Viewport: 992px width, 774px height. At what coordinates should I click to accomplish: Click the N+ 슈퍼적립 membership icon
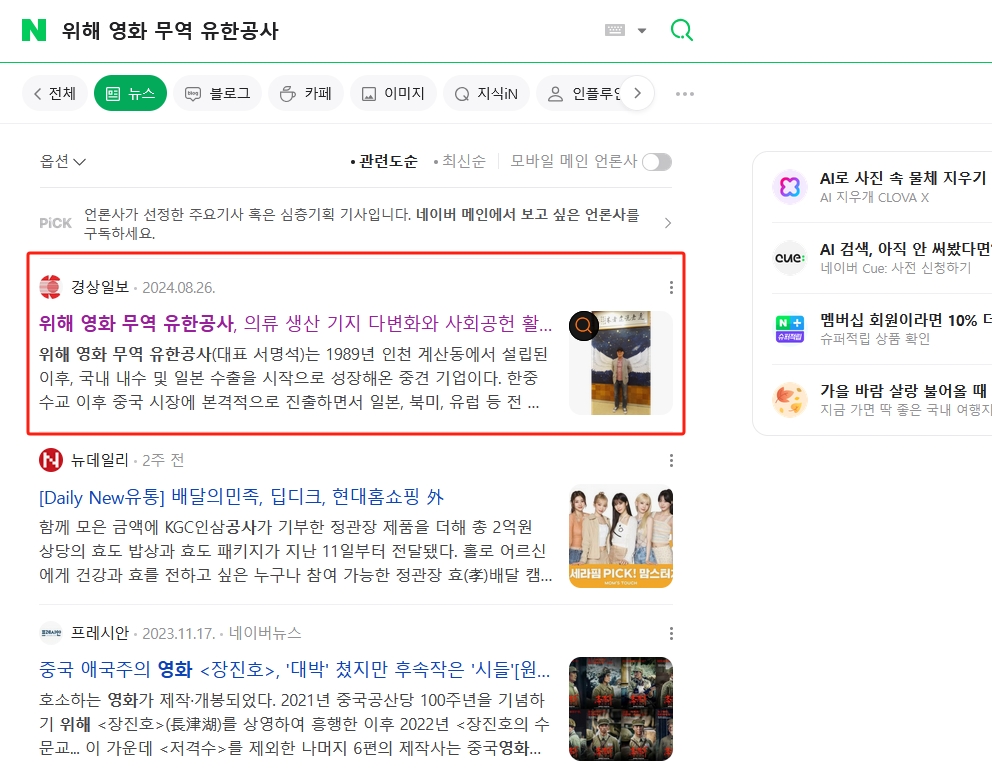790,328
